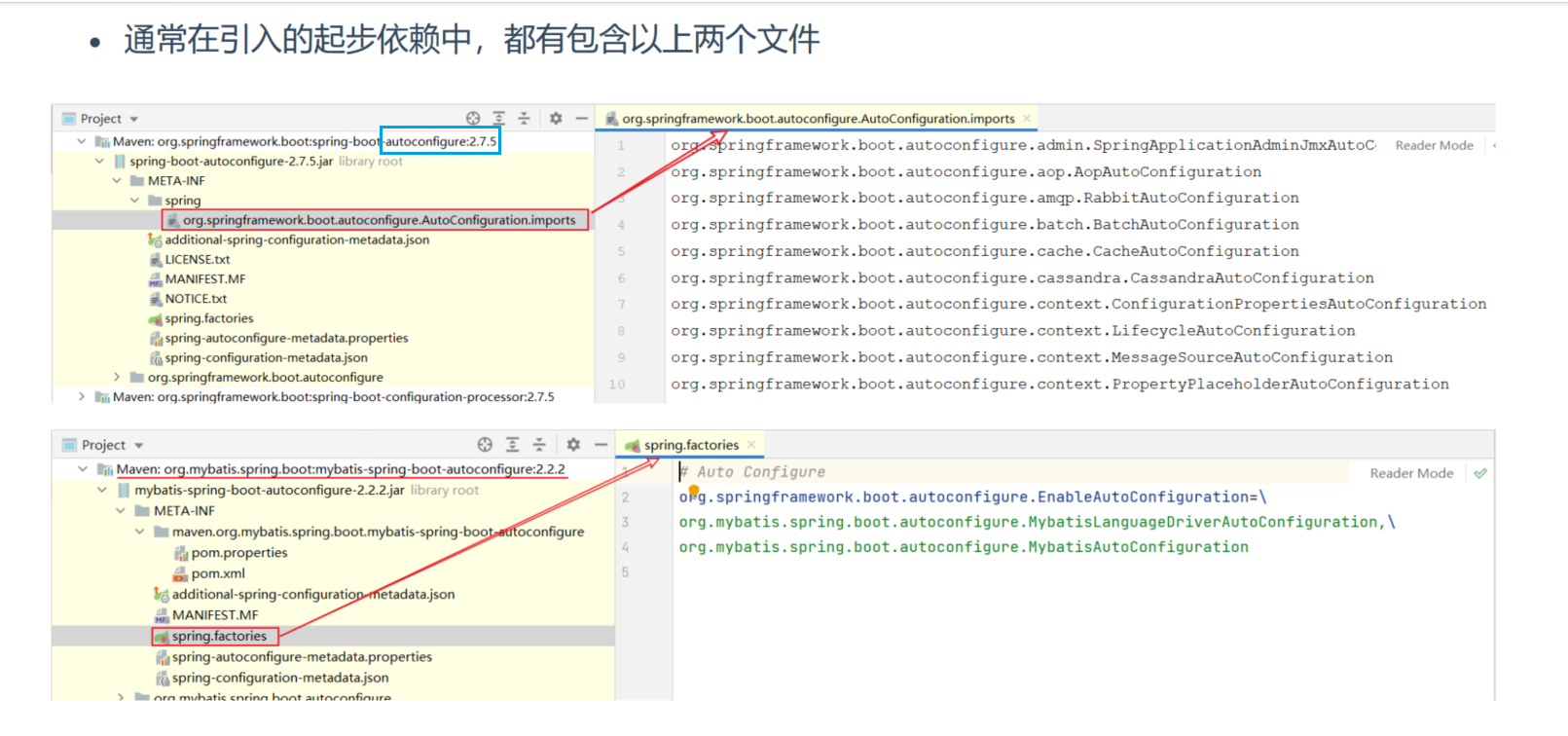Select the AutoConfiguration.imports editor tab
This screenshot has width=1568, height=736.
818,119
